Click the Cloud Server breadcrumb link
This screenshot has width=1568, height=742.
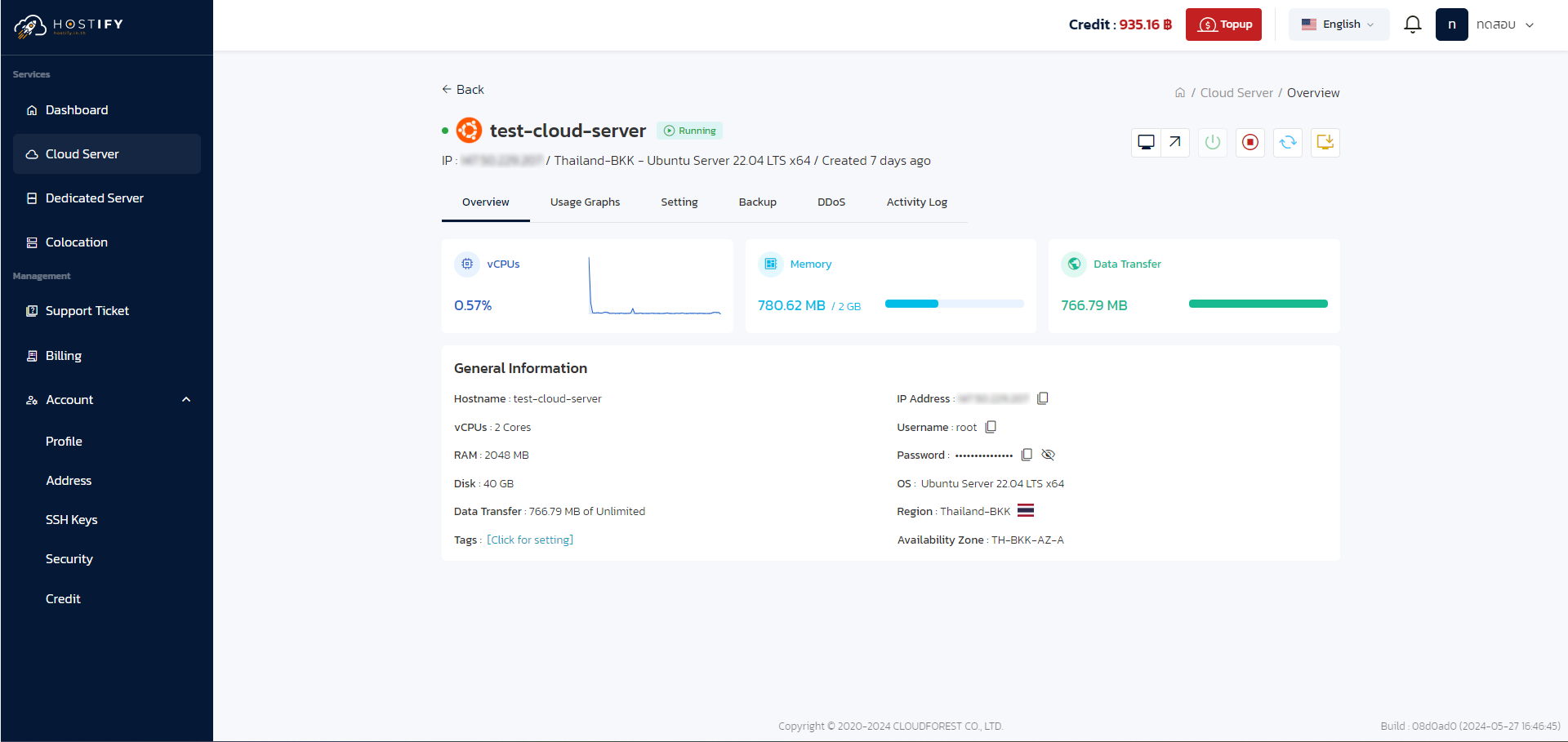1236,93
